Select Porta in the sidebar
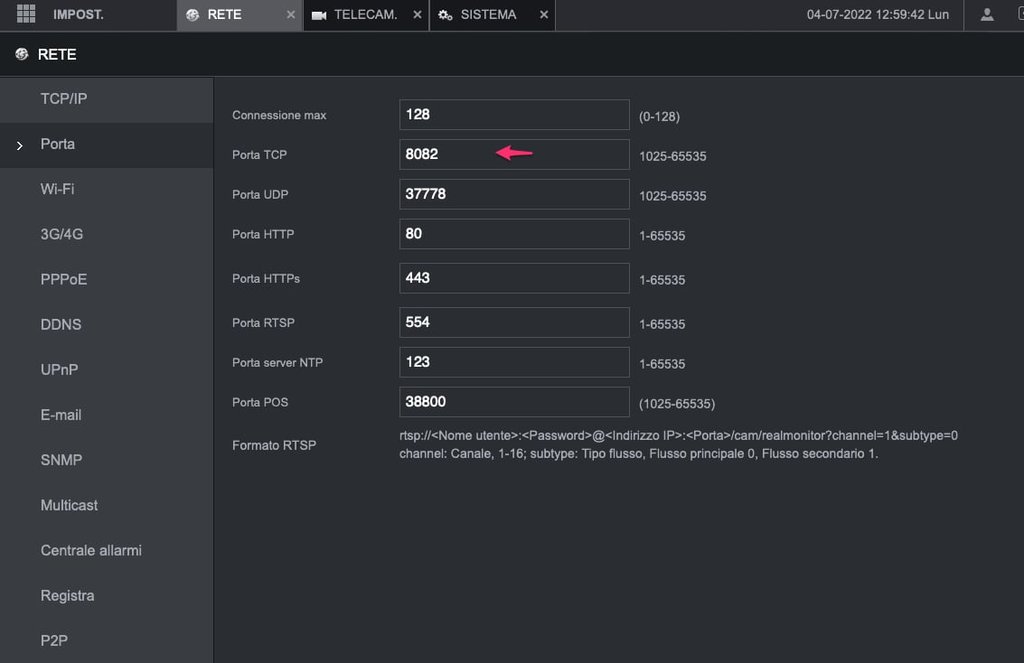Image resolution: width=1024 pixels, height=663 pixels. click(x=106, y=144)
